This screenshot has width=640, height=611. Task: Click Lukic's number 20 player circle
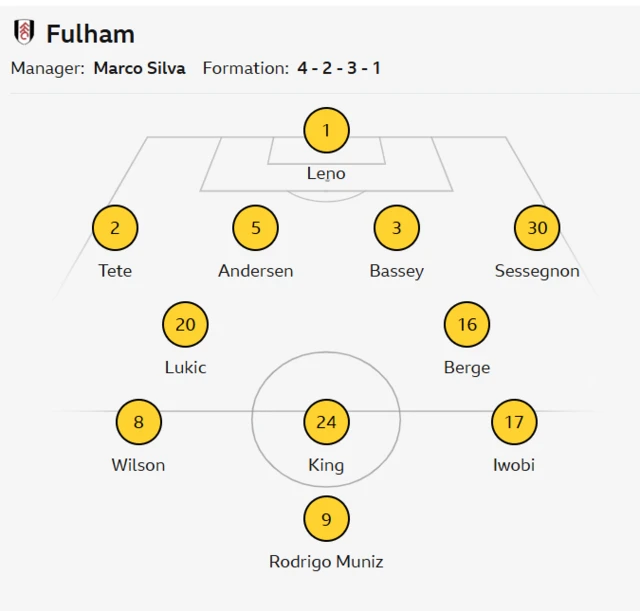coord(185,325)
